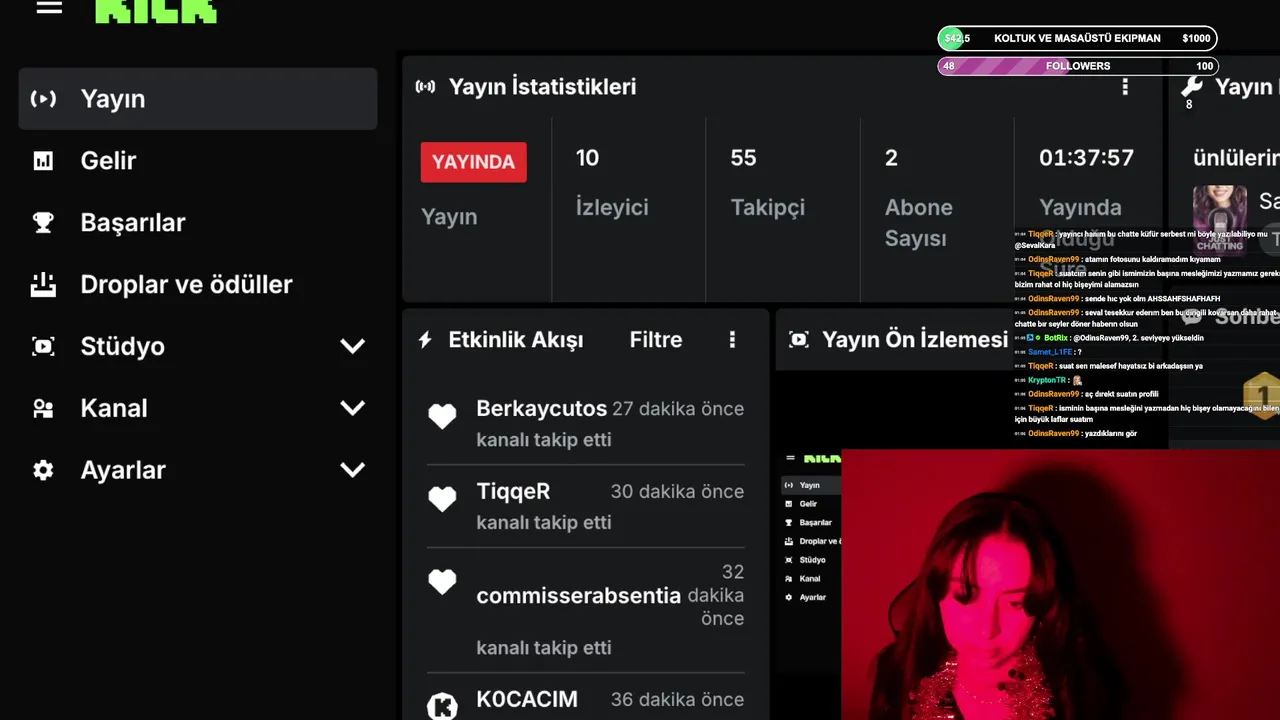This screenshot has height=720, width=1280.
Task: Click the Kick logo
Action: (156, 10)
